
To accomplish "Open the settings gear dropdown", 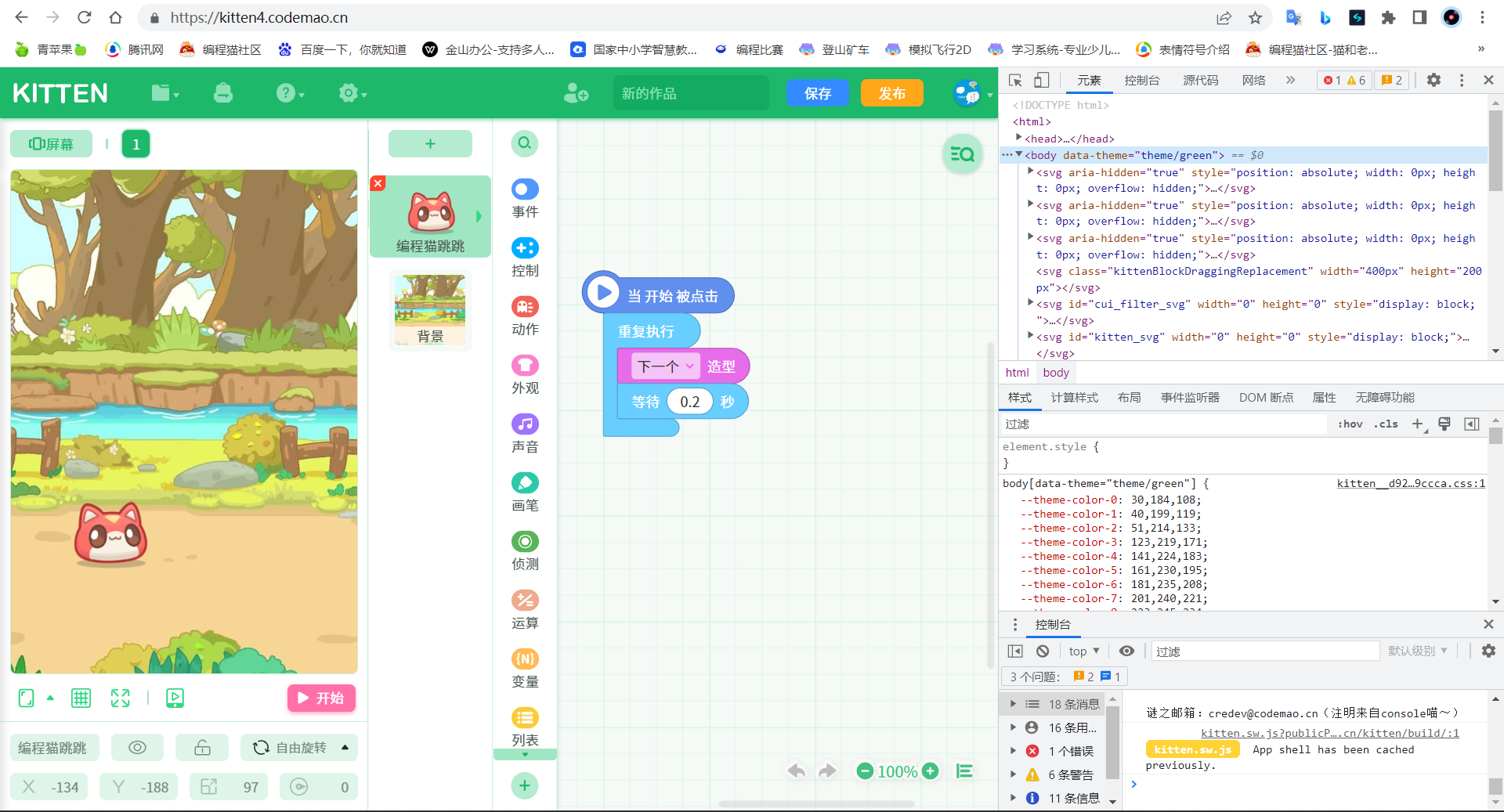I will tap(352, 93).
